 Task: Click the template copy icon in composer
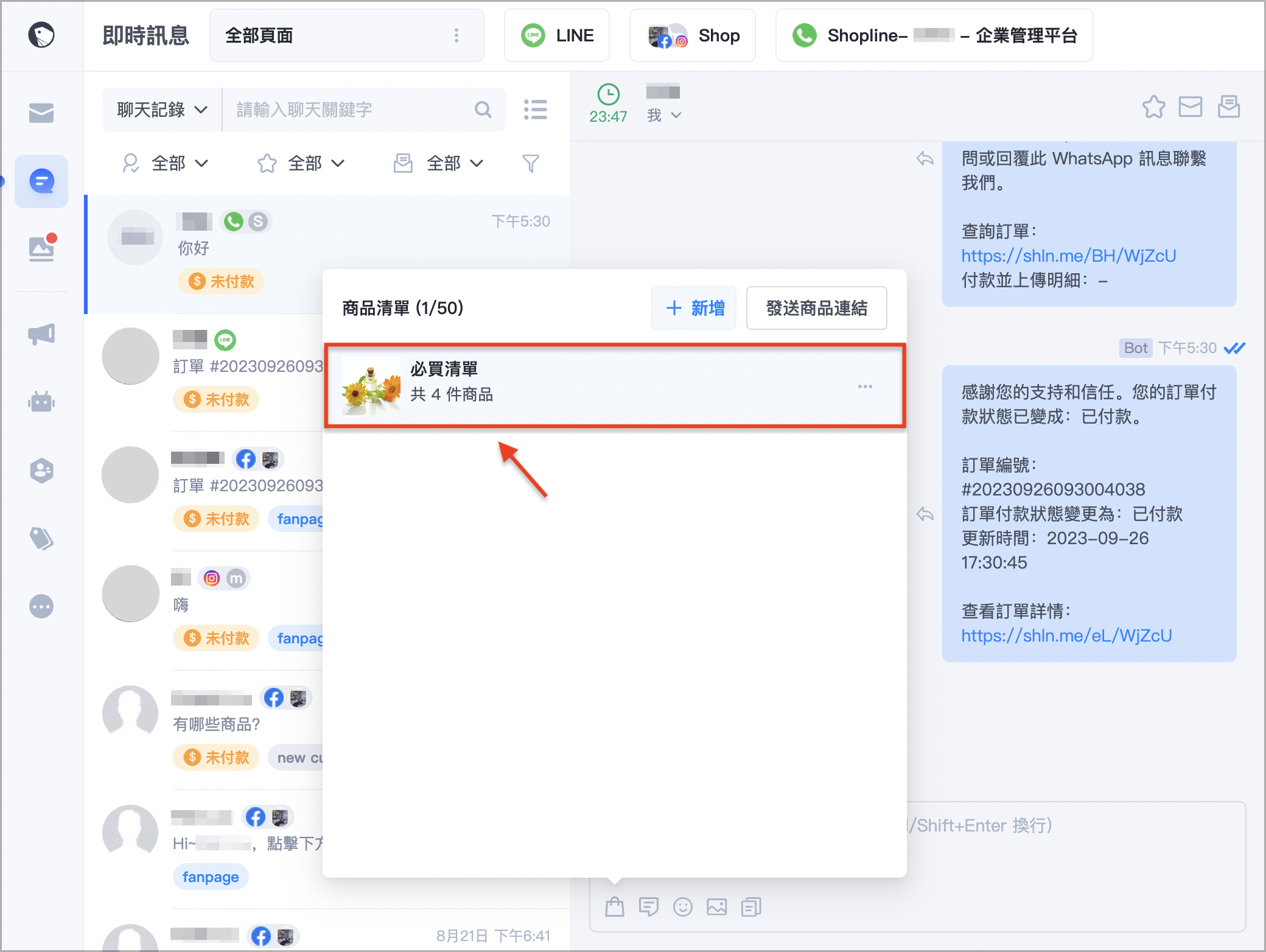(751, 907)
